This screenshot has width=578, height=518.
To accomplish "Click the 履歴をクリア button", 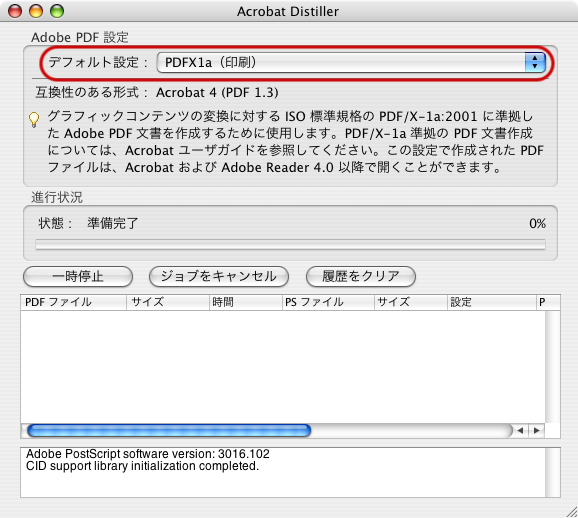I will click(x=361, y=277).
